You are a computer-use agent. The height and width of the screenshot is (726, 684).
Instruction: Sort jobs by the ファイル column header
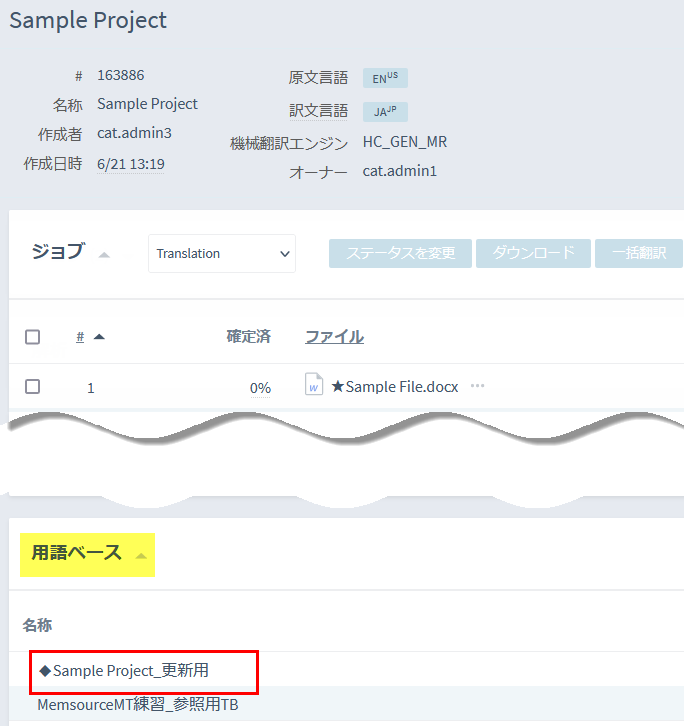(334, 337)
